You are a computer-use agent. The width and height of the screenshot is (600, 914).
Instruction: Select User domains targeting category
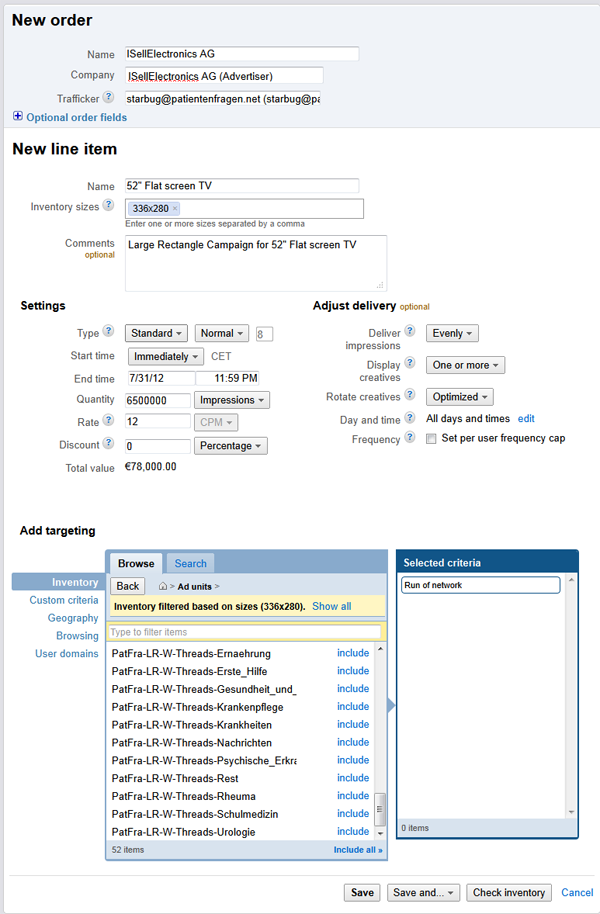[x=66, y=653]
